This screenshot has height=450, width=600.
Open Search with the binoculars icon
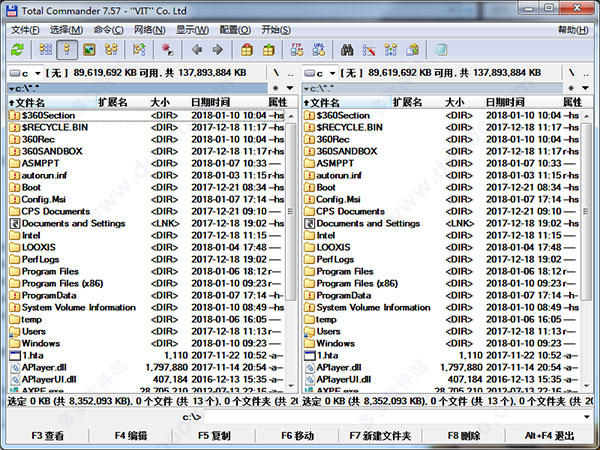click(347, 50)
